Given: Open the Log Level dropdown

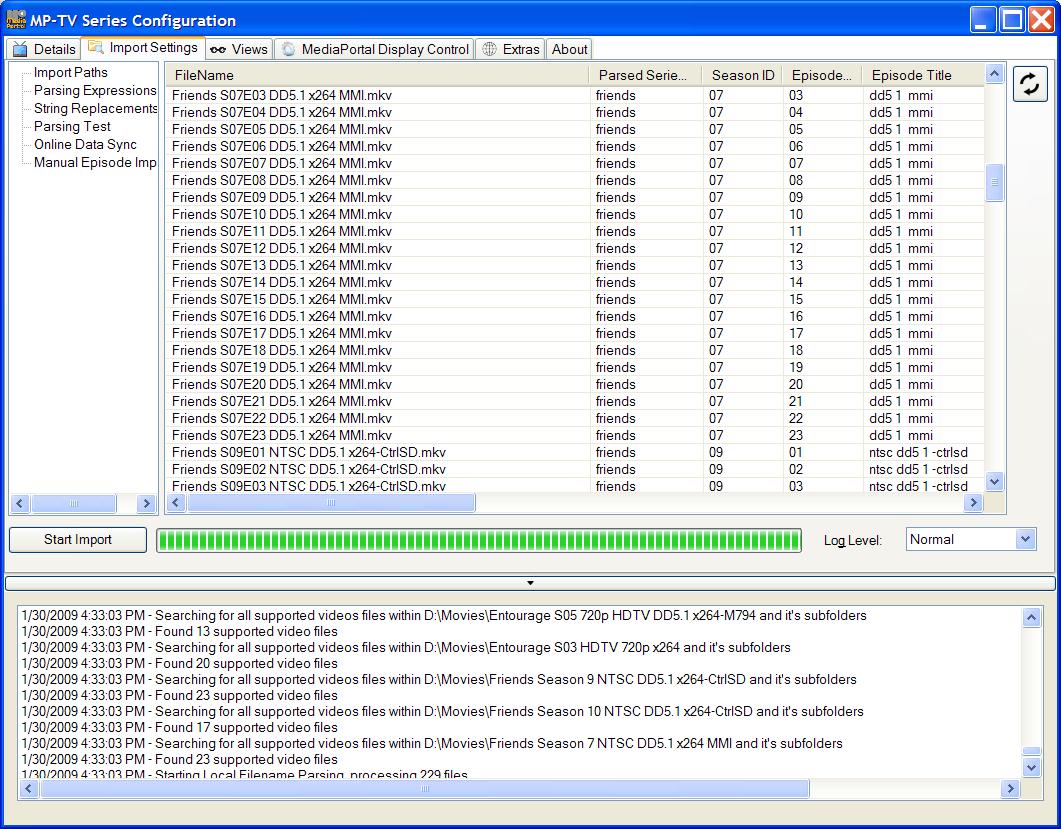Looking at the screenshot, I should pos(971,539).
